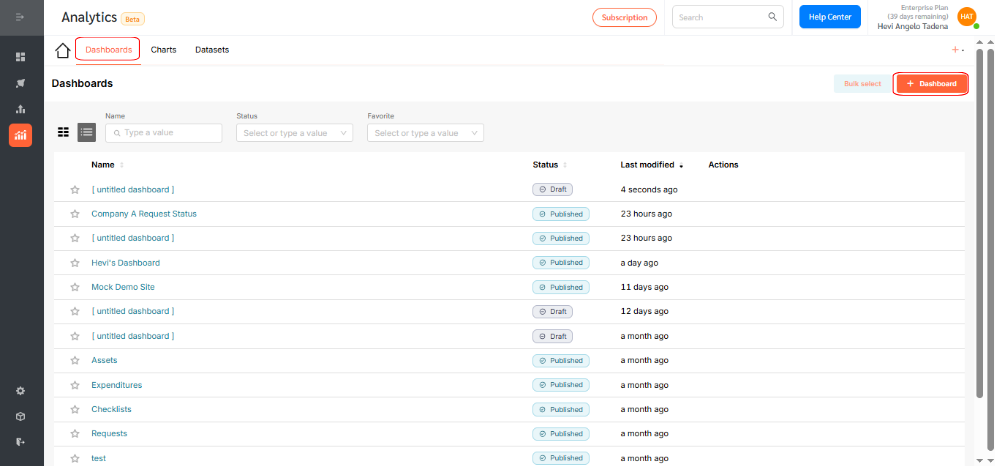Open the Favorite filter dropdown
Image resolution: width=995 pixels, height=466 pixels.
[426, 133]
